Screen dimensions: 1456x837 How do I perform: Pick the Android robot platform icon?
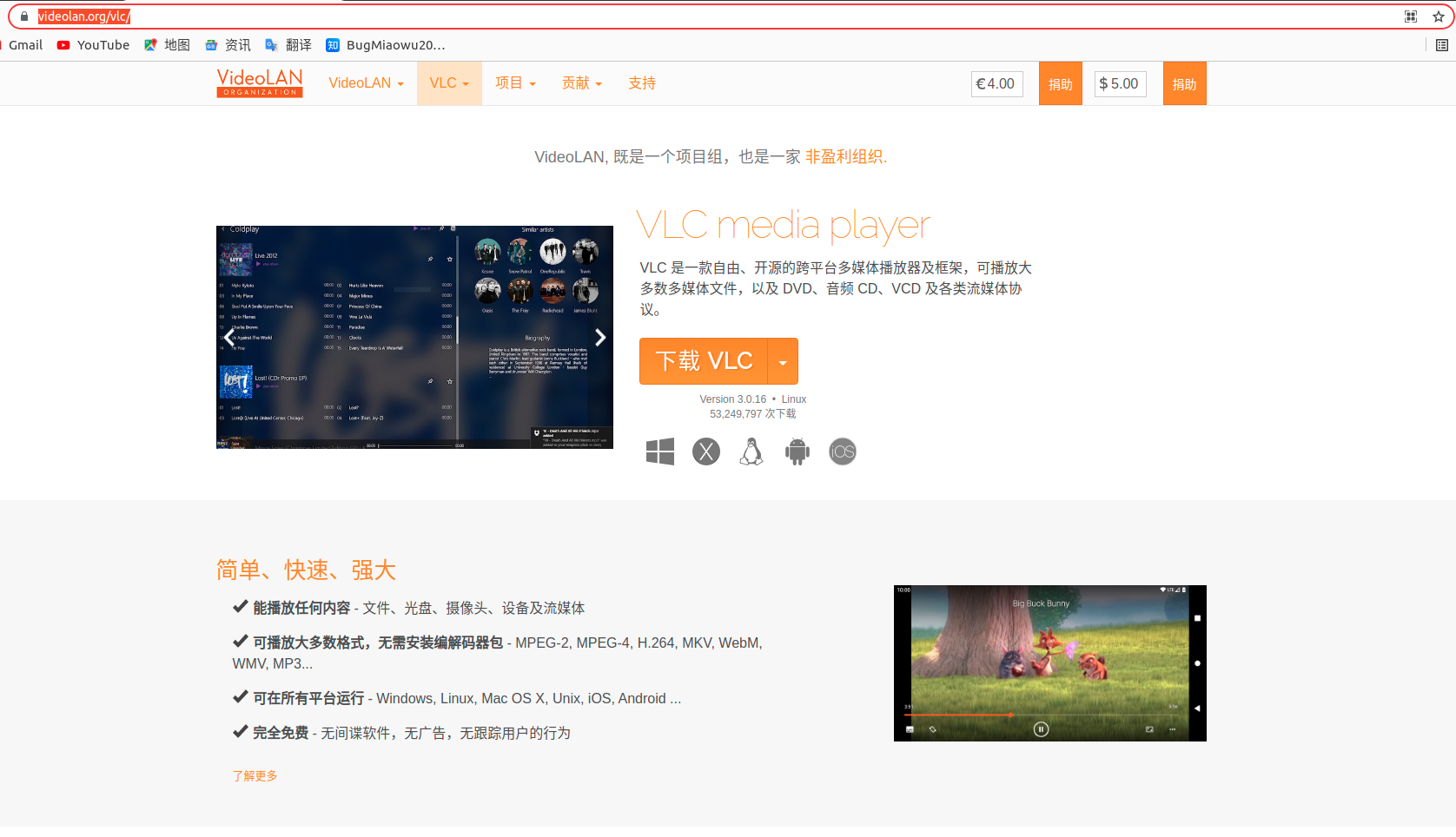(797, 451)
